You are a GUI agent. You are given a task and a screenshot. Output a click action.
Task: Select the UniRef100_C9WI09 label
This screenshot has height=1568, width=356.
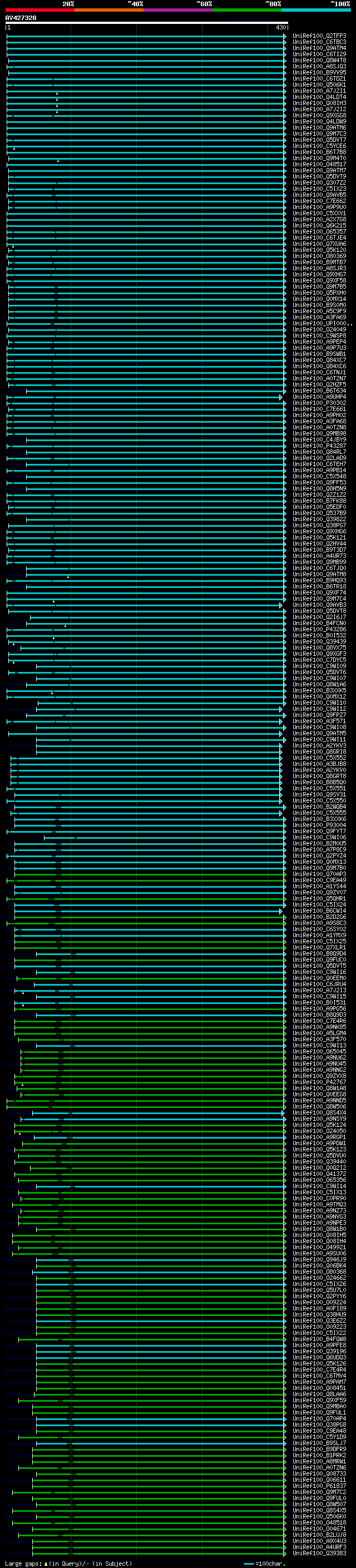pyautogui.click(x=319, y=666)
